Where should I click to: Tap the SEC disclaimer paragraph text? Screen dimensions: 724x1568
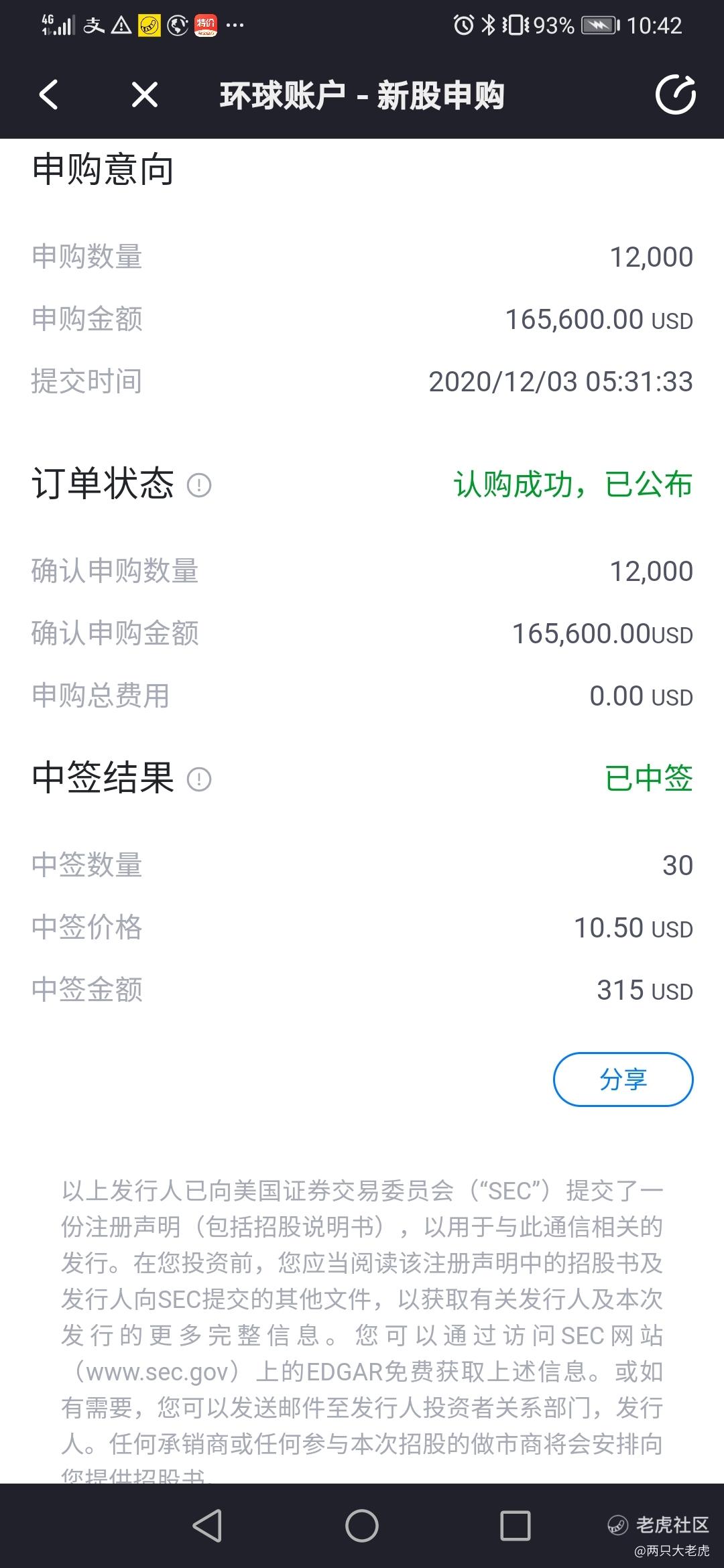tap(362, 1333)
